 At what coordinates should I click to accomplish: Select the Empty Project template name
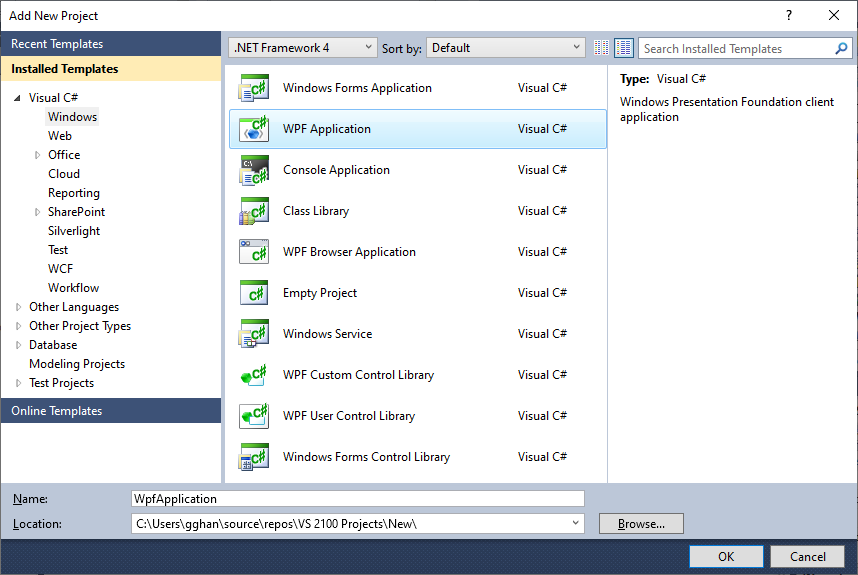point(320,293)
